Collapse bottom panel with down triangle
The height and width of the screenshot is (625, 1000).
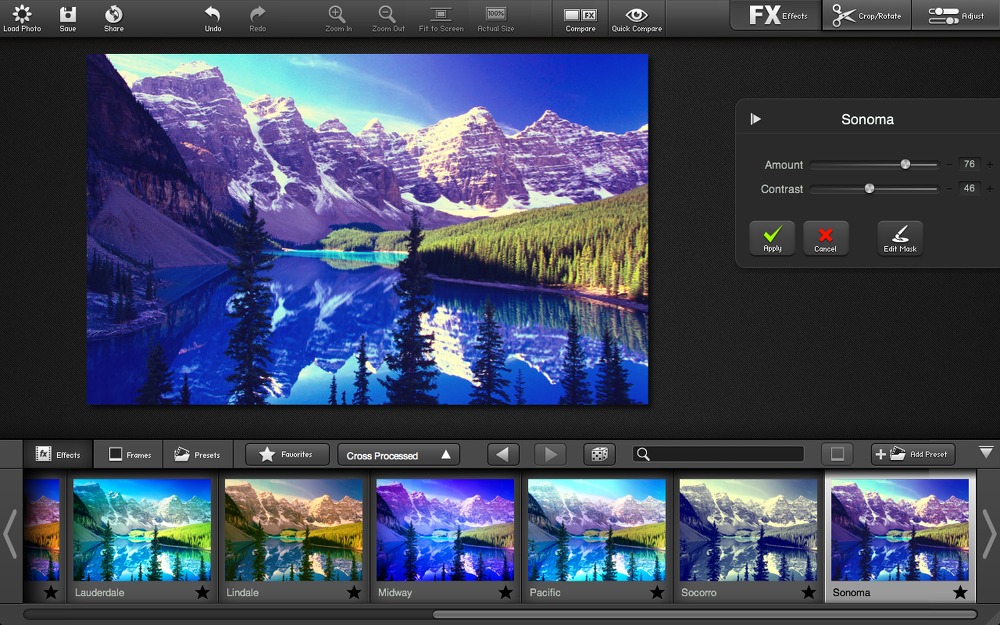986,452
